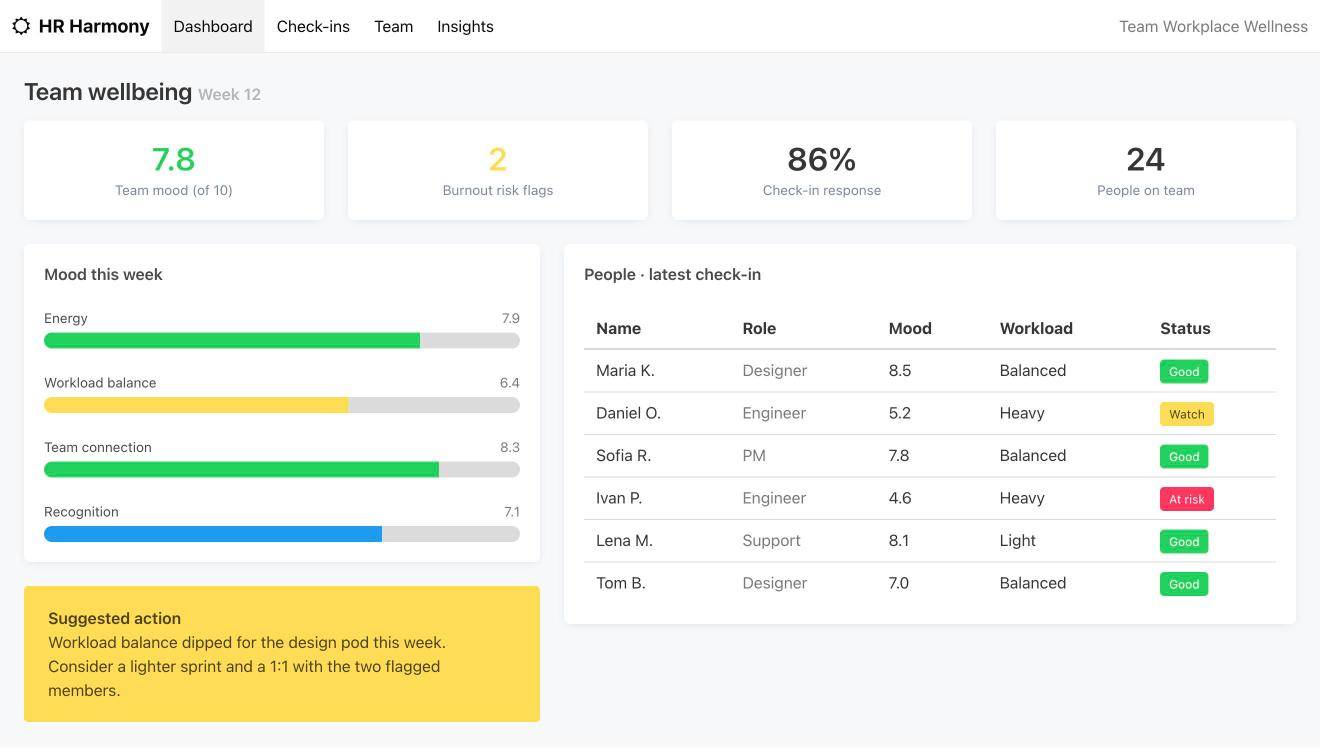
Task: Select the name Tom B. in the table
Action: click(621, 583)
